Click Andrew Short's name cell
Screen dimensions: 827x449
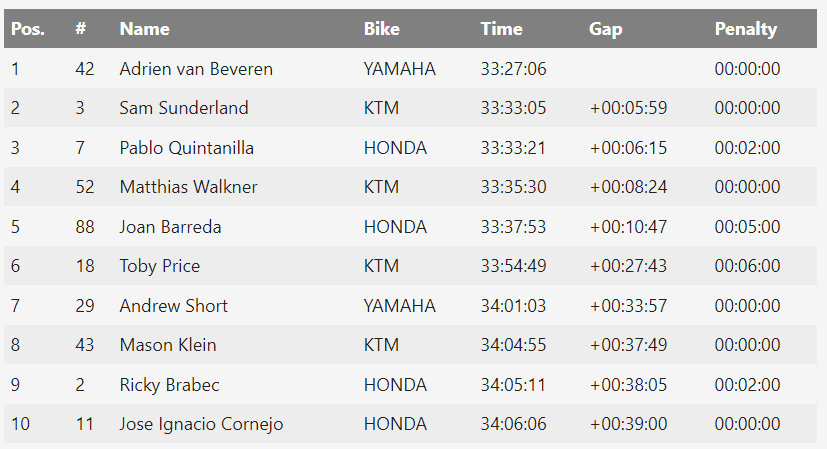point(174,306)
